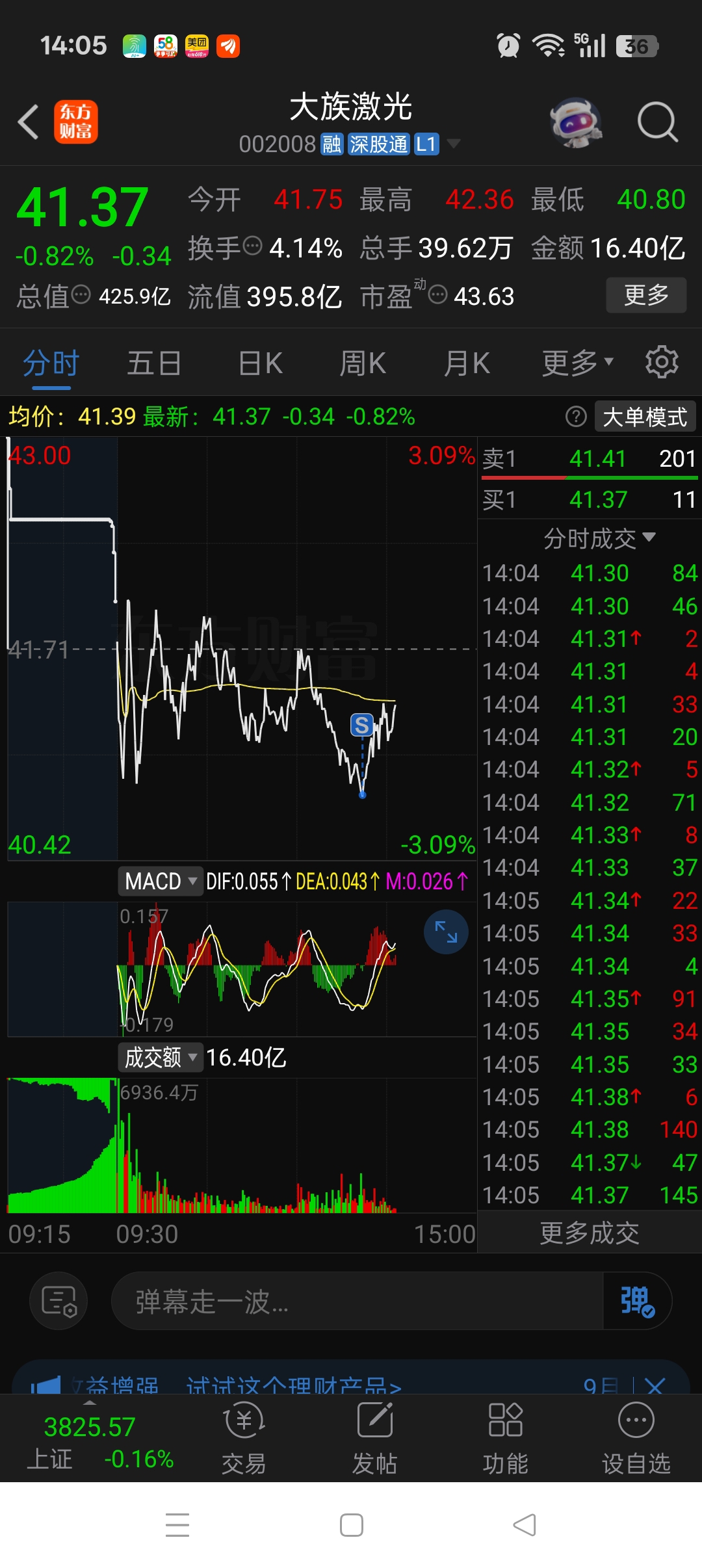Tap the S signal marker on chart
Viewport: 702px width, 1568px height.
pyautogui.click(x=362, y=725)
